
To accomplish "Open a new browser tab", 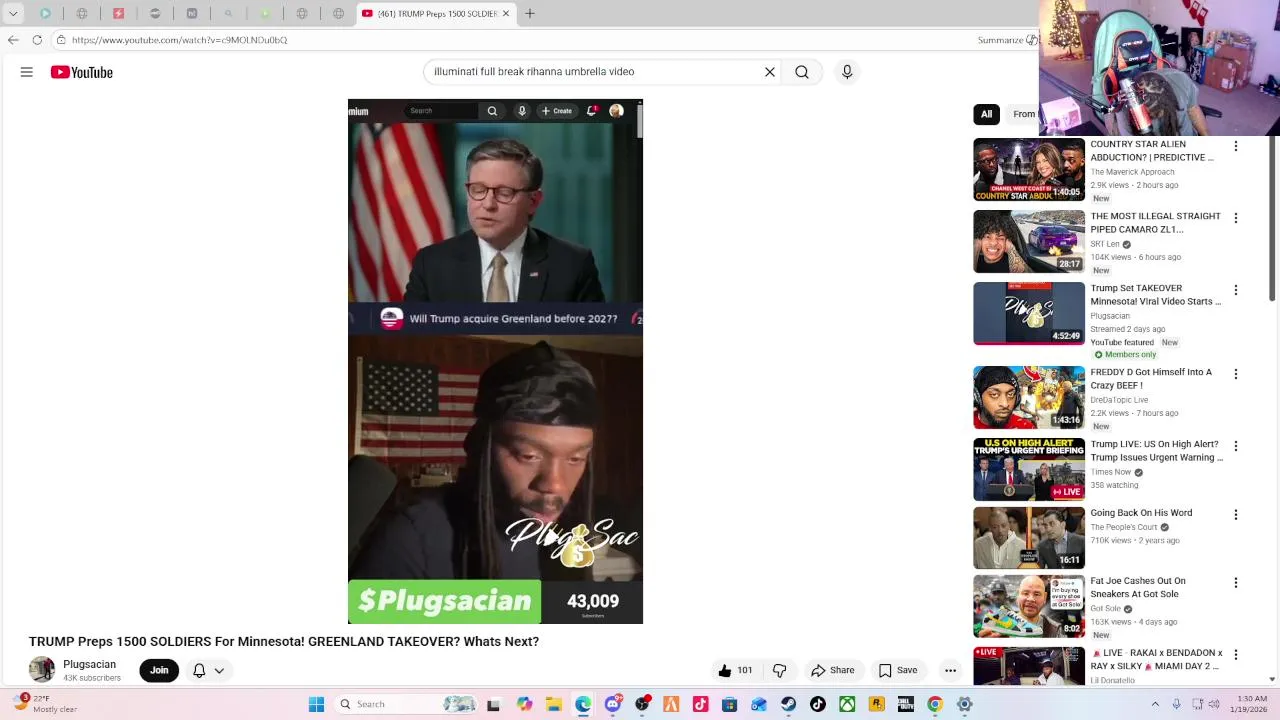I will pos(530,13).
